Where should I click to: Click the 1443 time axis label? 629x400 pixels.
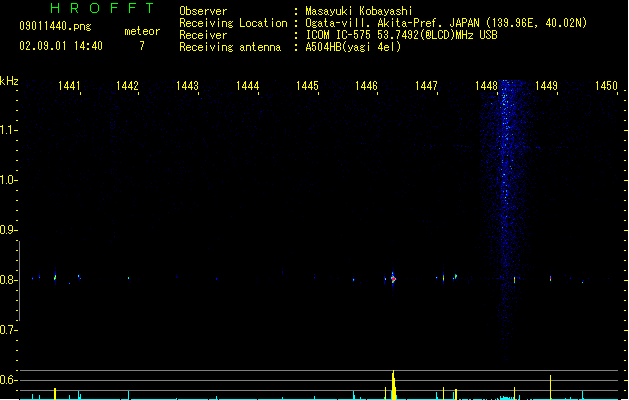click(x=187, y=86)
